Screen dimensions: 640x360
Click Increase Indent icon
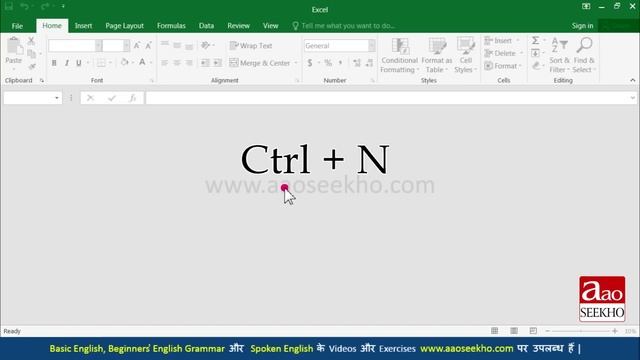pyautogui.click(x=218, y=63)
